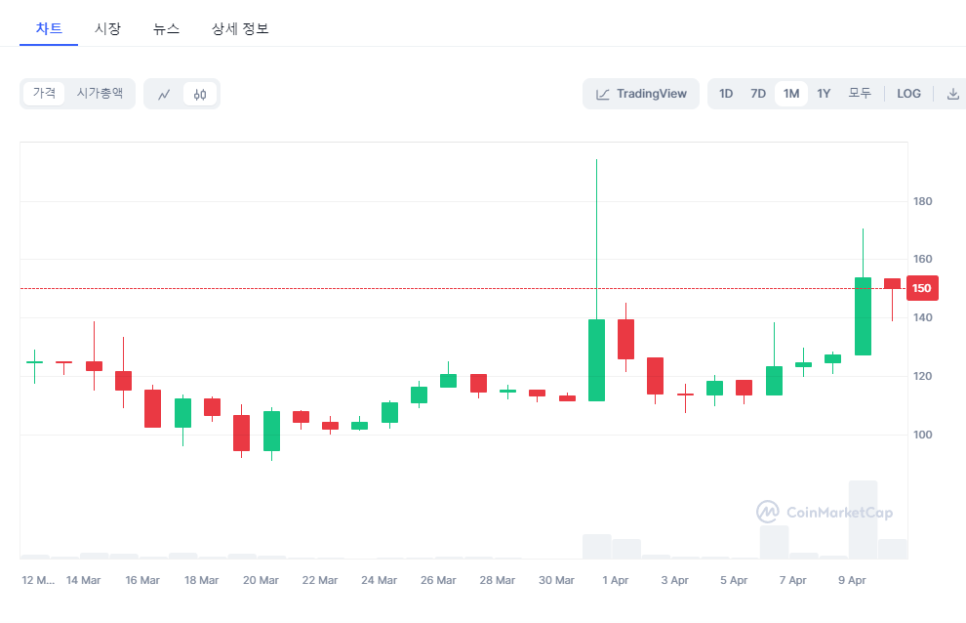Image resolution: width=966 pixels, height=623 pixels.
Task: Click the 7 Apr date label
Action: click(x=792, y=580)
